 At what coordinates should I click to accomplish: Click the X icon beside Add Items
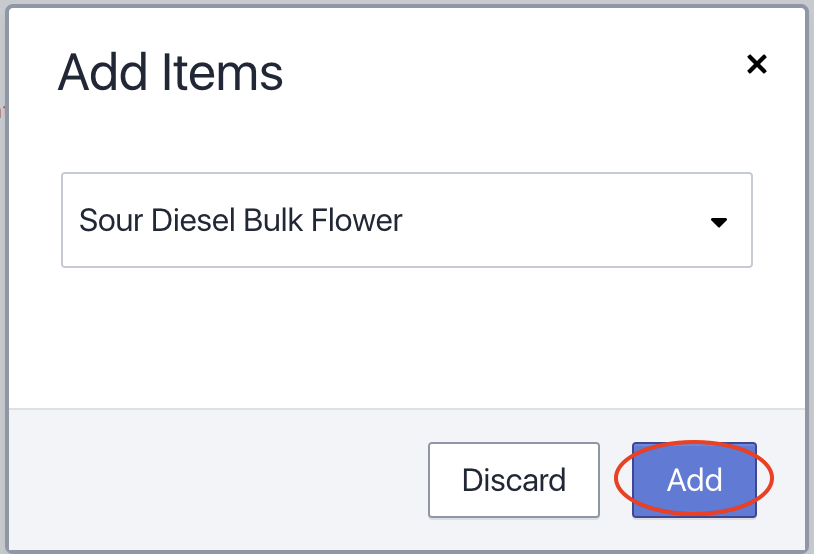[x=757, y=65]
